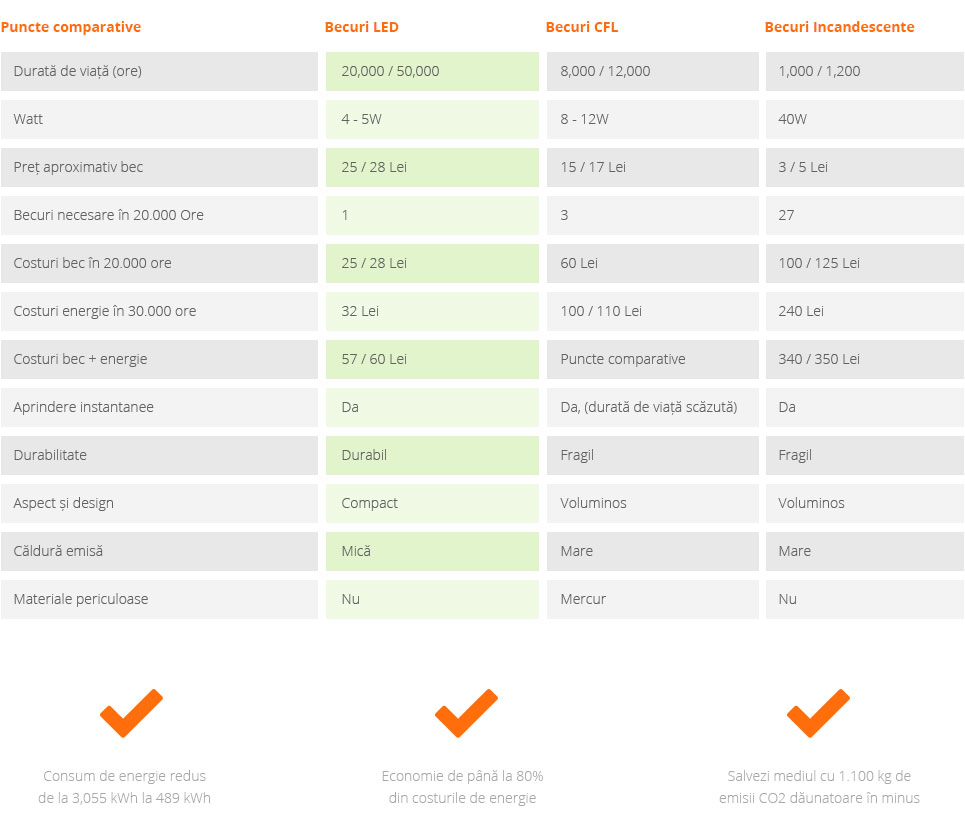Click the Puncte comparative header
This screenshot has height=838, width=965.
pyautogui.click(x=71, y=27)
